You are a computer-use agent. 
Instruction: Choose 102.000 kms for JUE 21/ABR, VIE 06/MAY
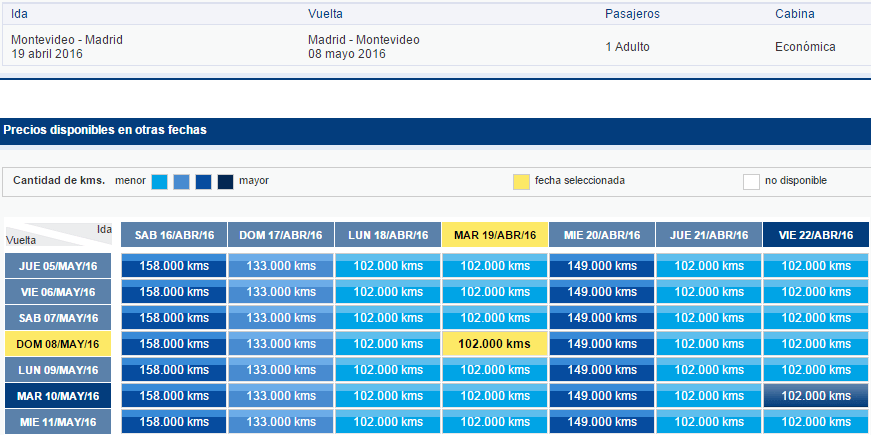[x=709, y=292]
